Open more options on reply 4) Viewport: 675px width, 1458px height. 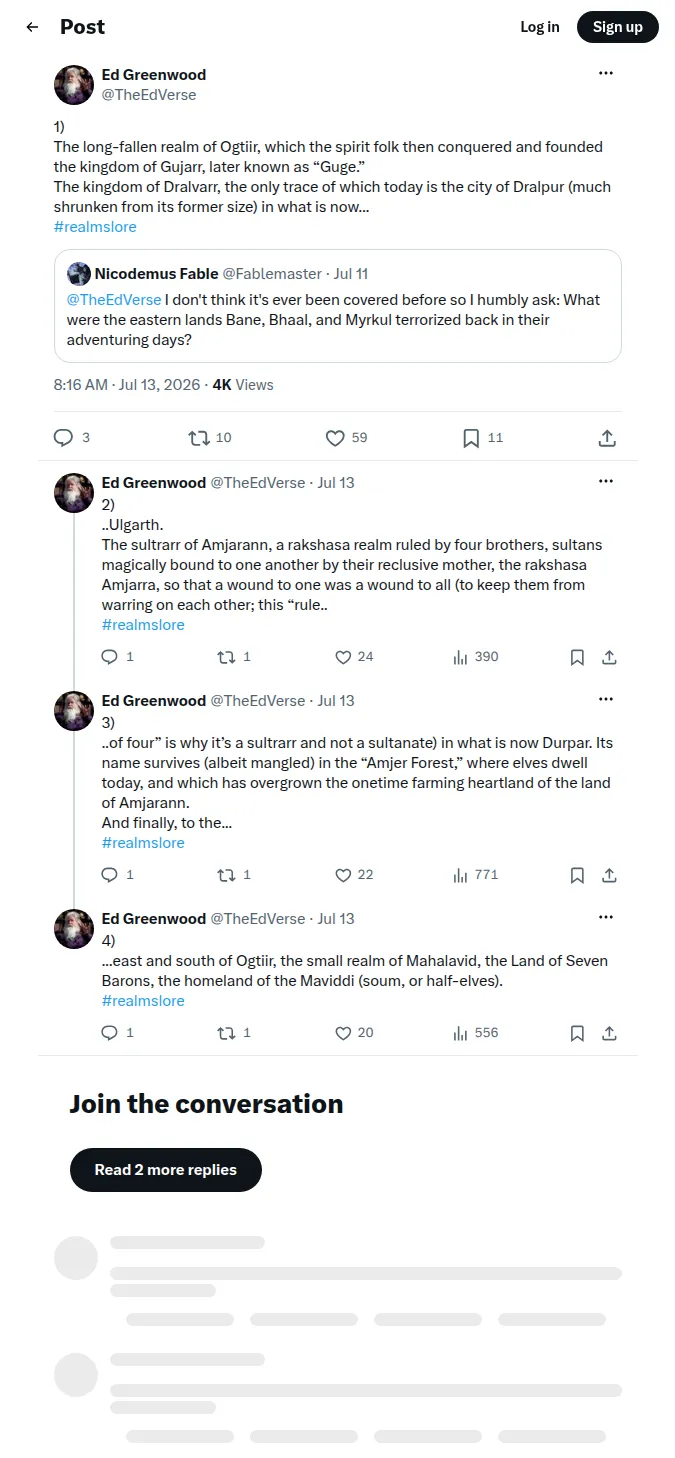[606, 917]
